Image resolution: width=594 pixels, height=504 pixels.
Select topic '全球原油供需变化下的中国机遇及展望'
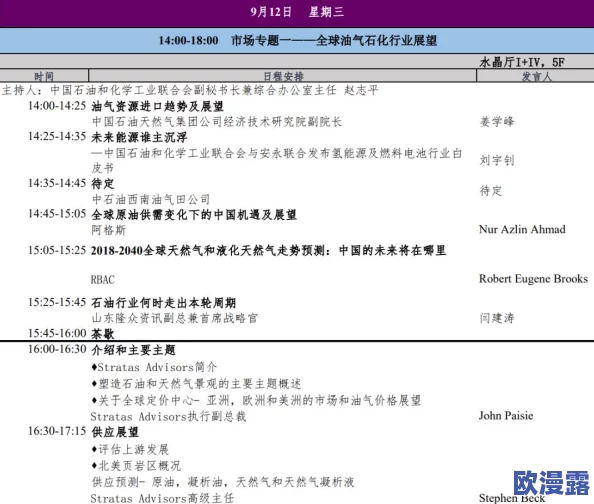(x=194, y=214)
